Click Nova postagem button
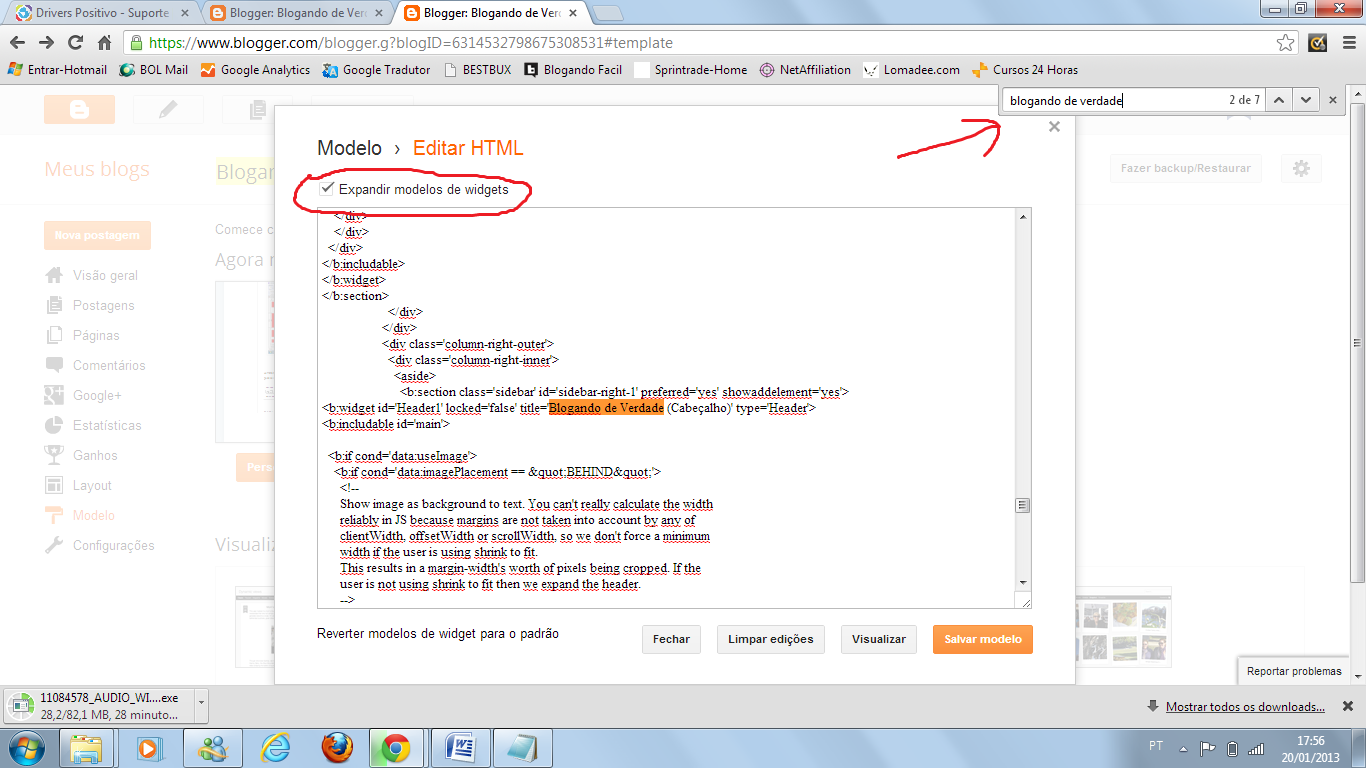 [97, 235]
